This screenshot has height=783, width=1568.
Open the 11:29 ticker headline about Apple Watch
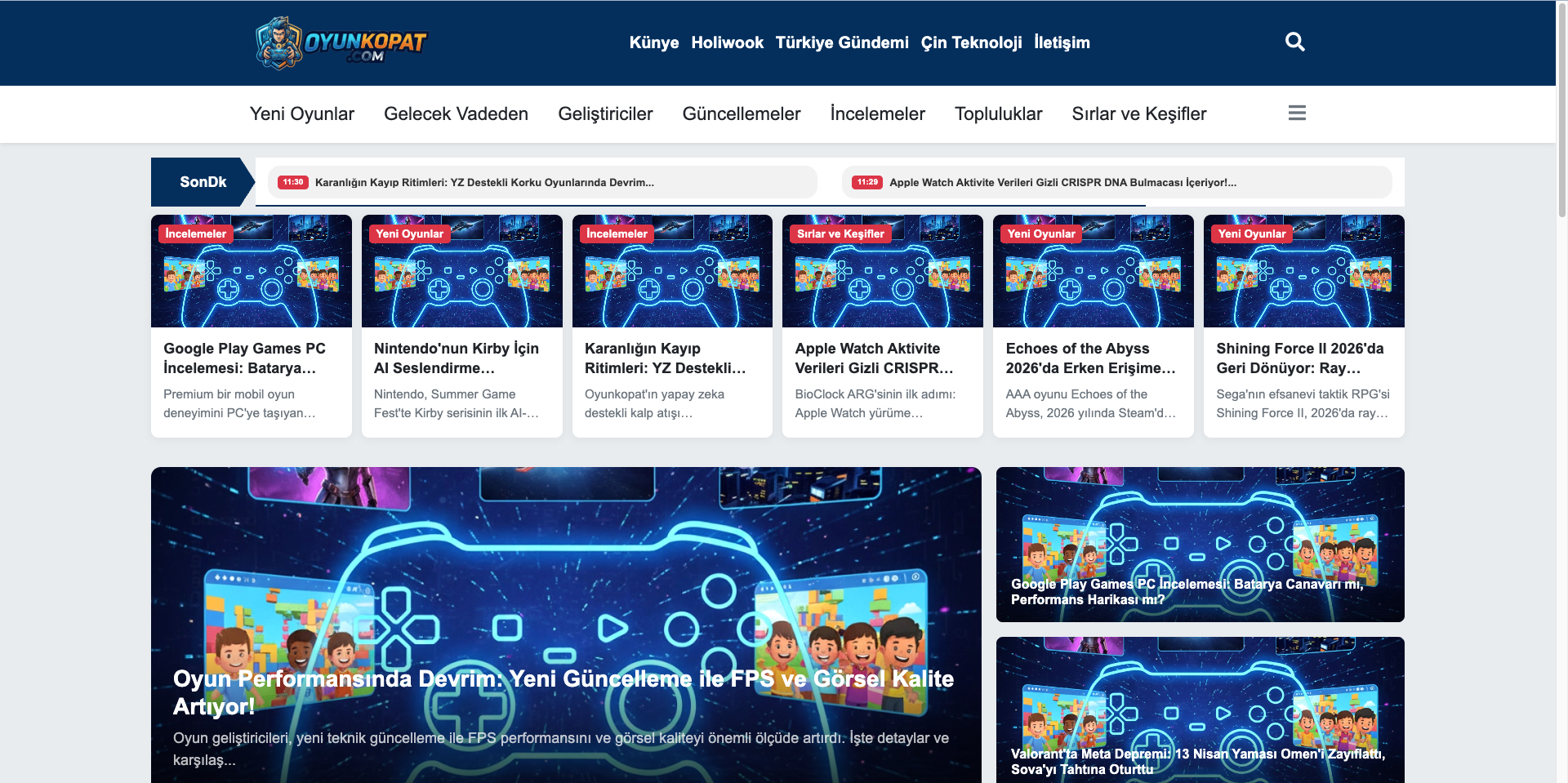pyautogui.click(x=1062, y=182)
